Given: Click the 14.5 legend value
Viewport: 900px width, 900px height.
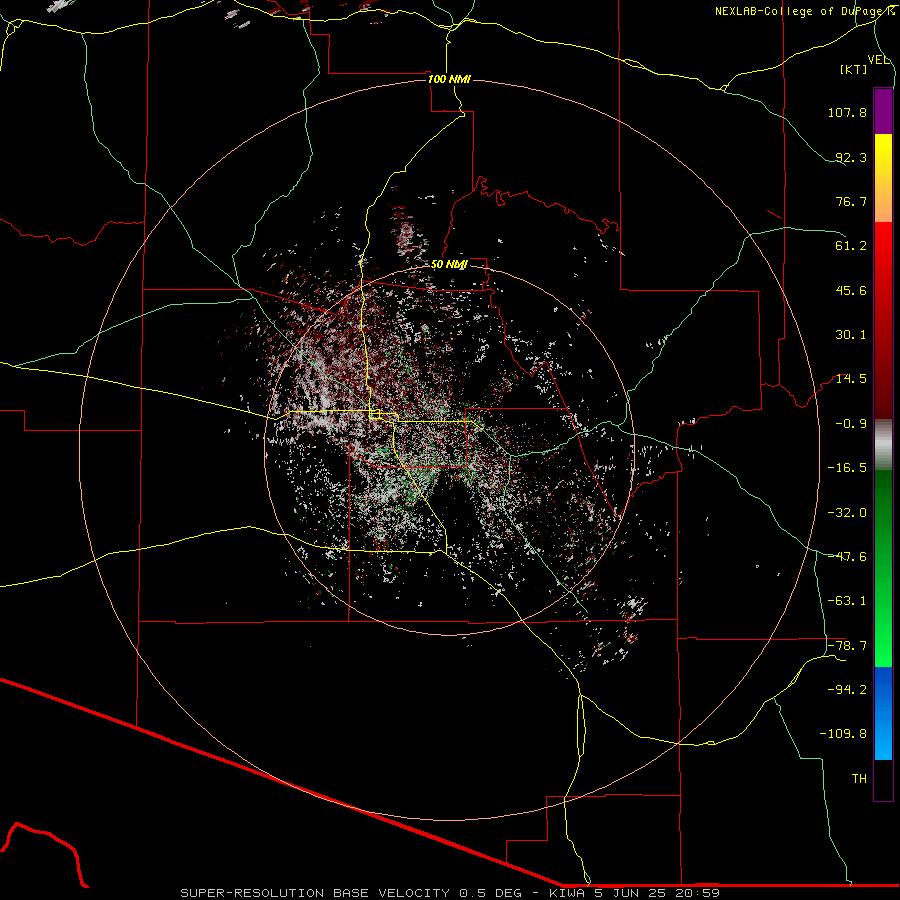Looking at the screenshot, I should click(851, 379).
